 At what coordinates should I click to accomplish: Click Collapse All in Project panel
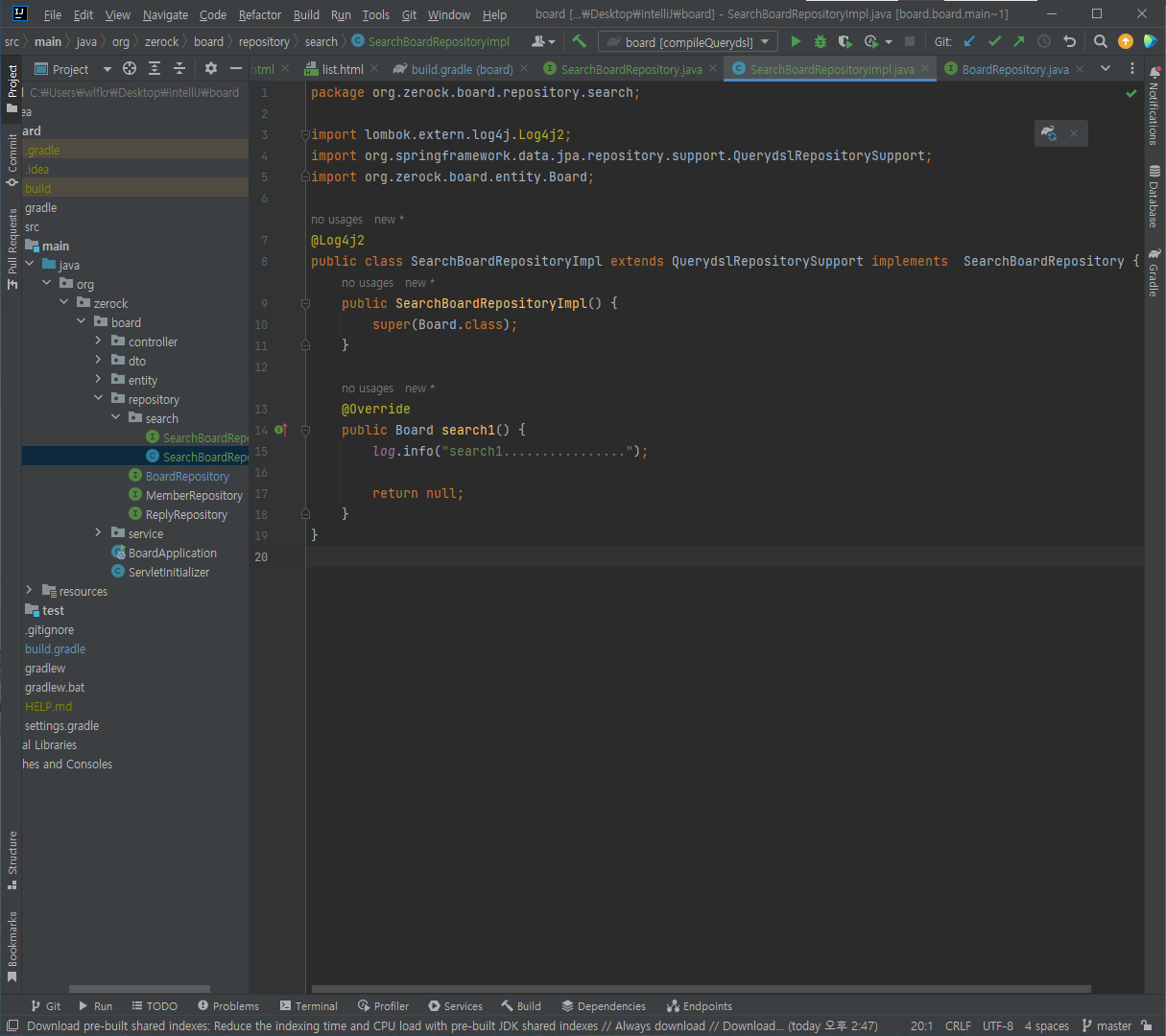coord(179,68)
